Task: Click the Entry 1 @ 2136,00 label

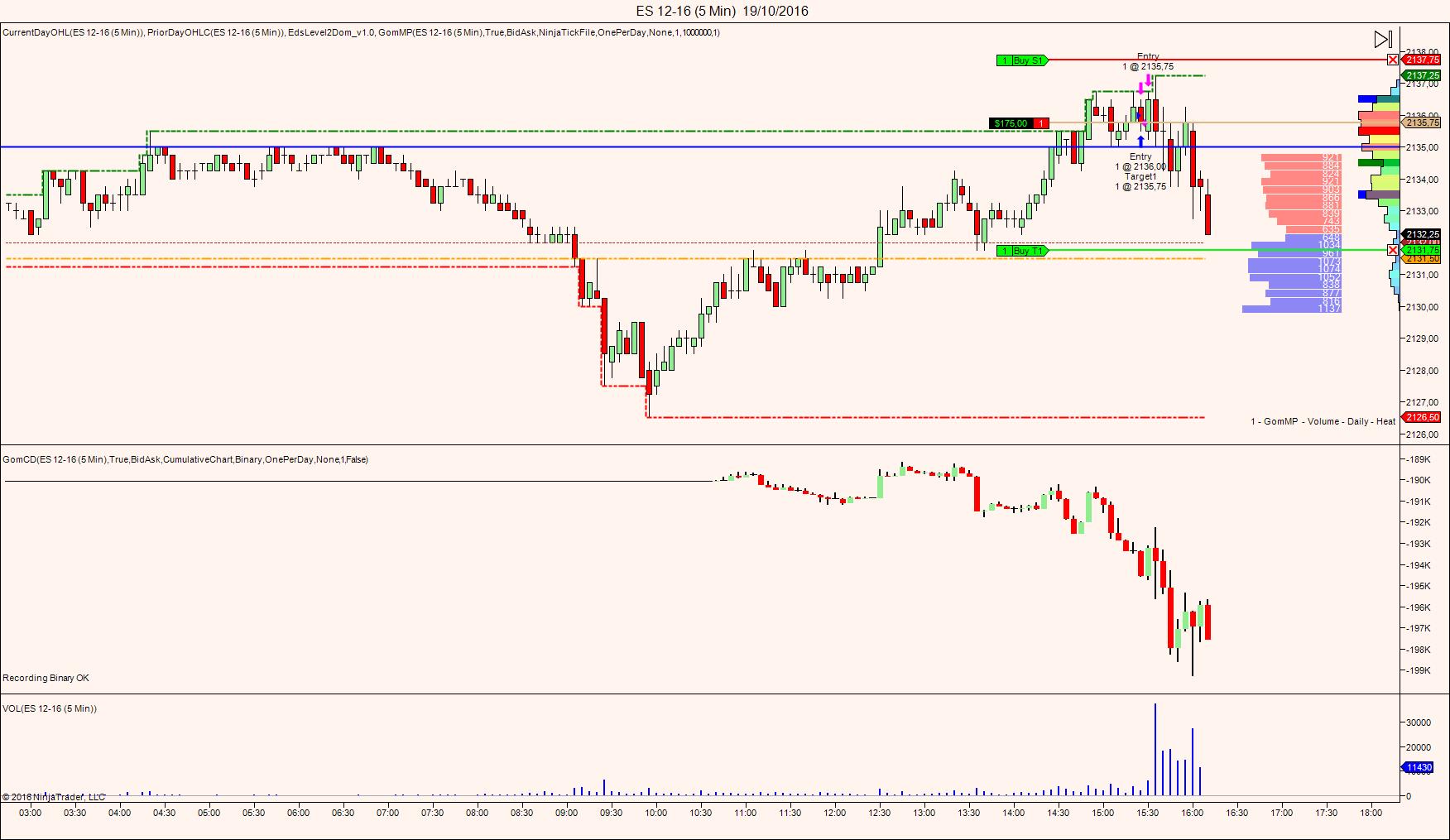Action: tap(1140, 161)
